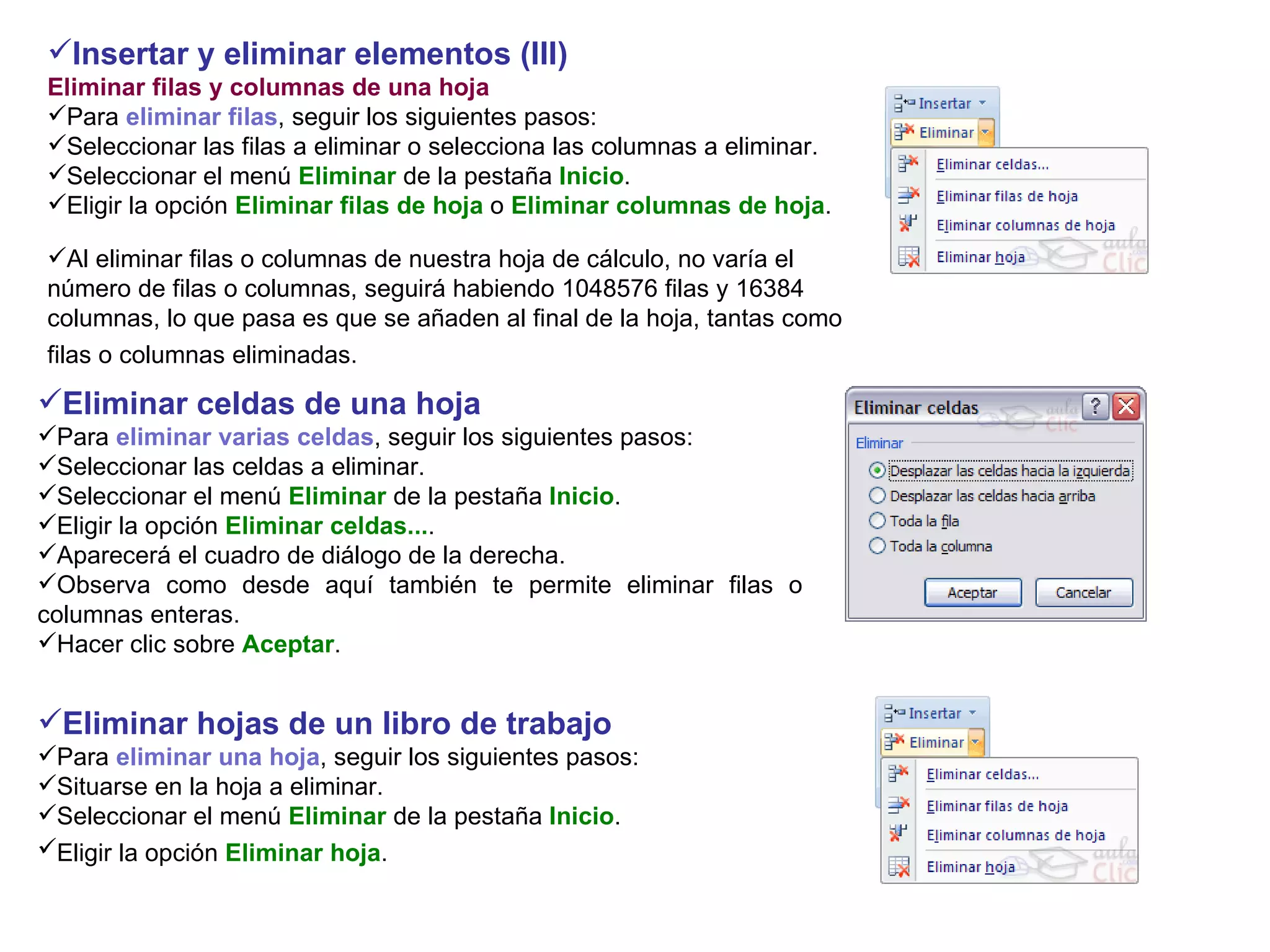1270x952 pixels.
Task: Click heading Eliminar hojas de un libro de trabajo
Action: [337, 723]
